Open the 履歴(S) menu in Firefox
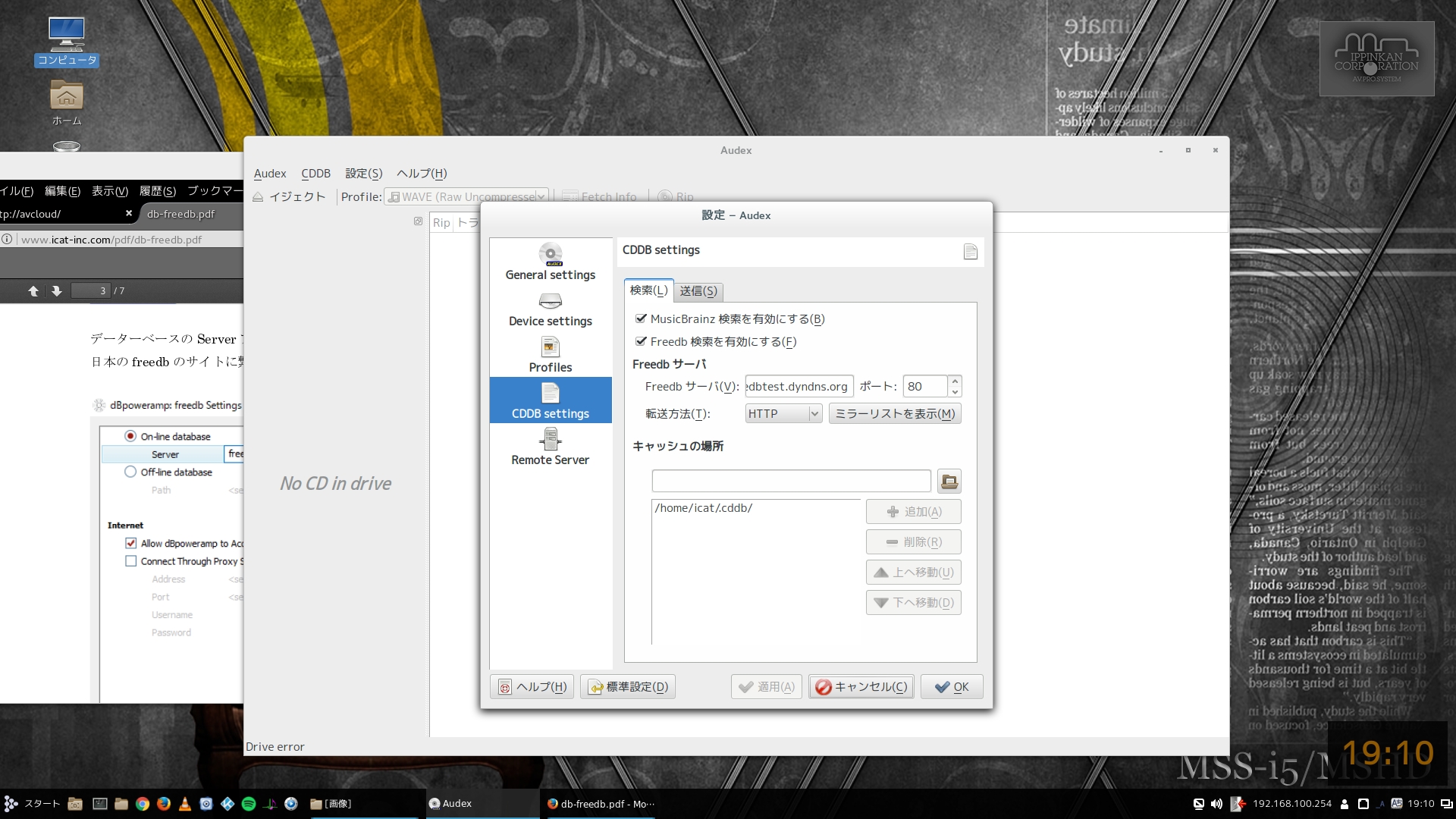Image resolution: width=1456 pixels, height=819 pixels. [x=158, y=191]
